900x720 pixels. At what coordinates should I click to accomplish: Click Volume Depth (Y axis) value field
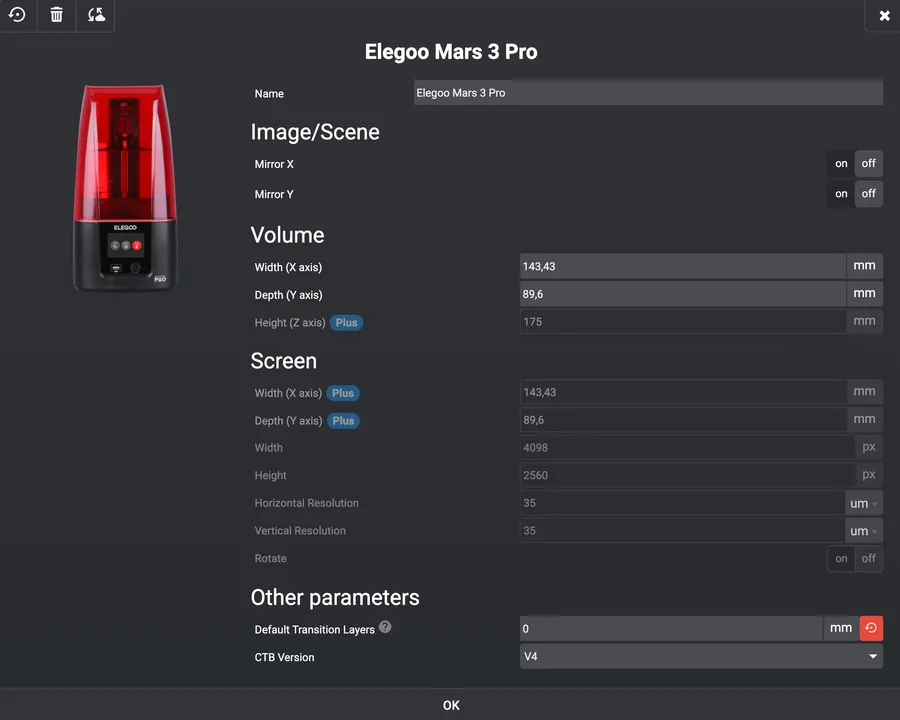coord(682,294)
